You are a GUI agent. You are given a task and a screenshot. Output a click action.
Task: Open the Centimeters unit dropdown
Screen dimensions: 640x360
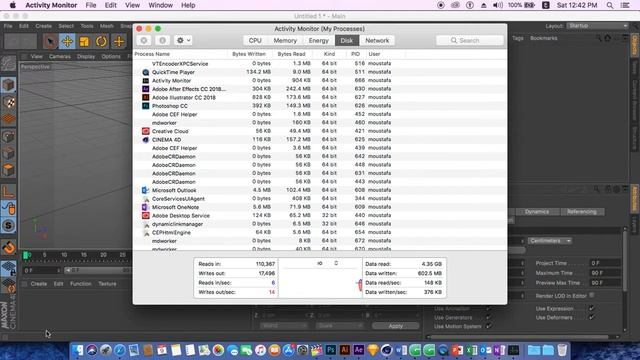click(550, 241)
